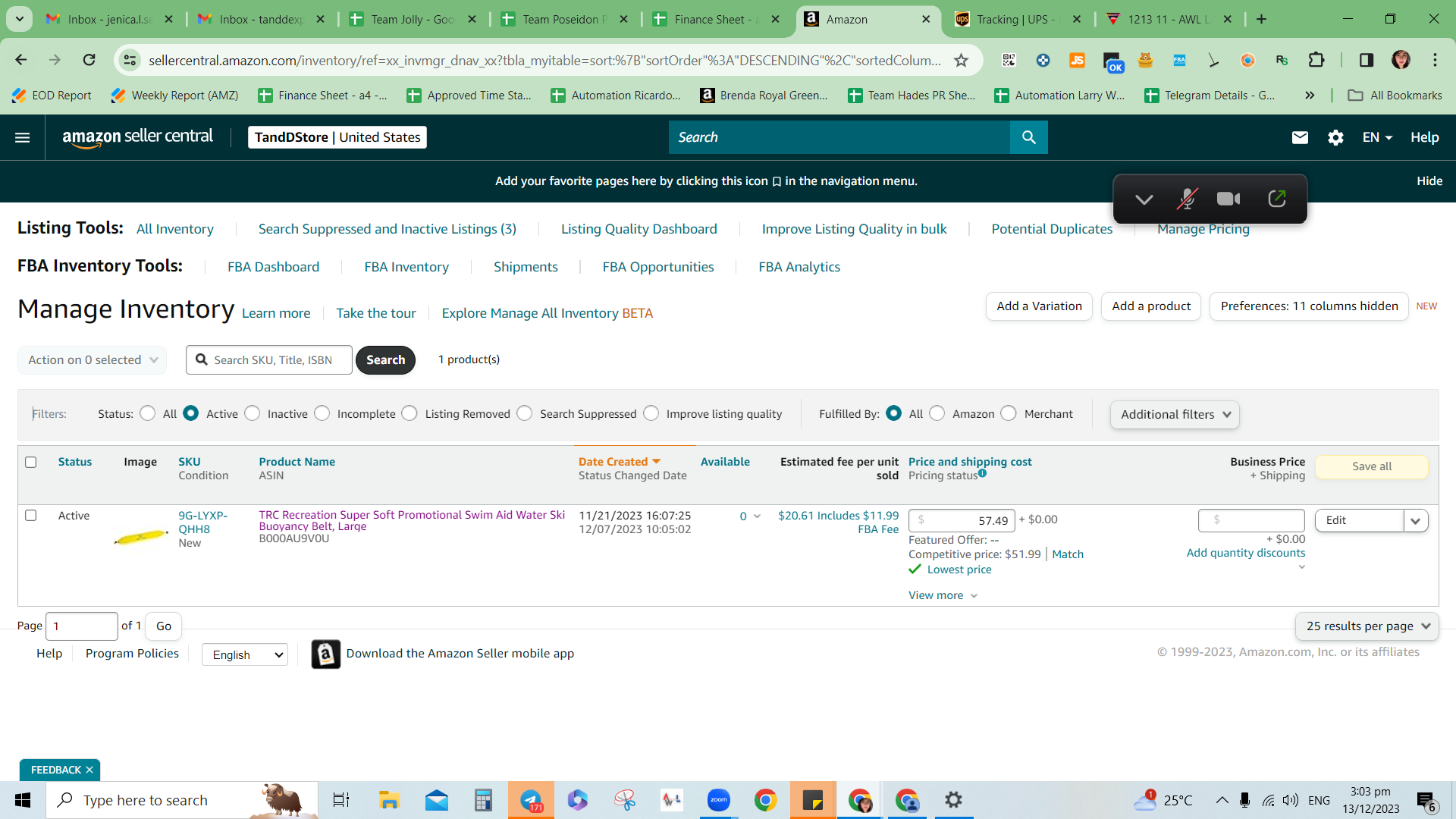Reload the current browser page
This screenshot has height=819, width=1456.
pos(89,60)
